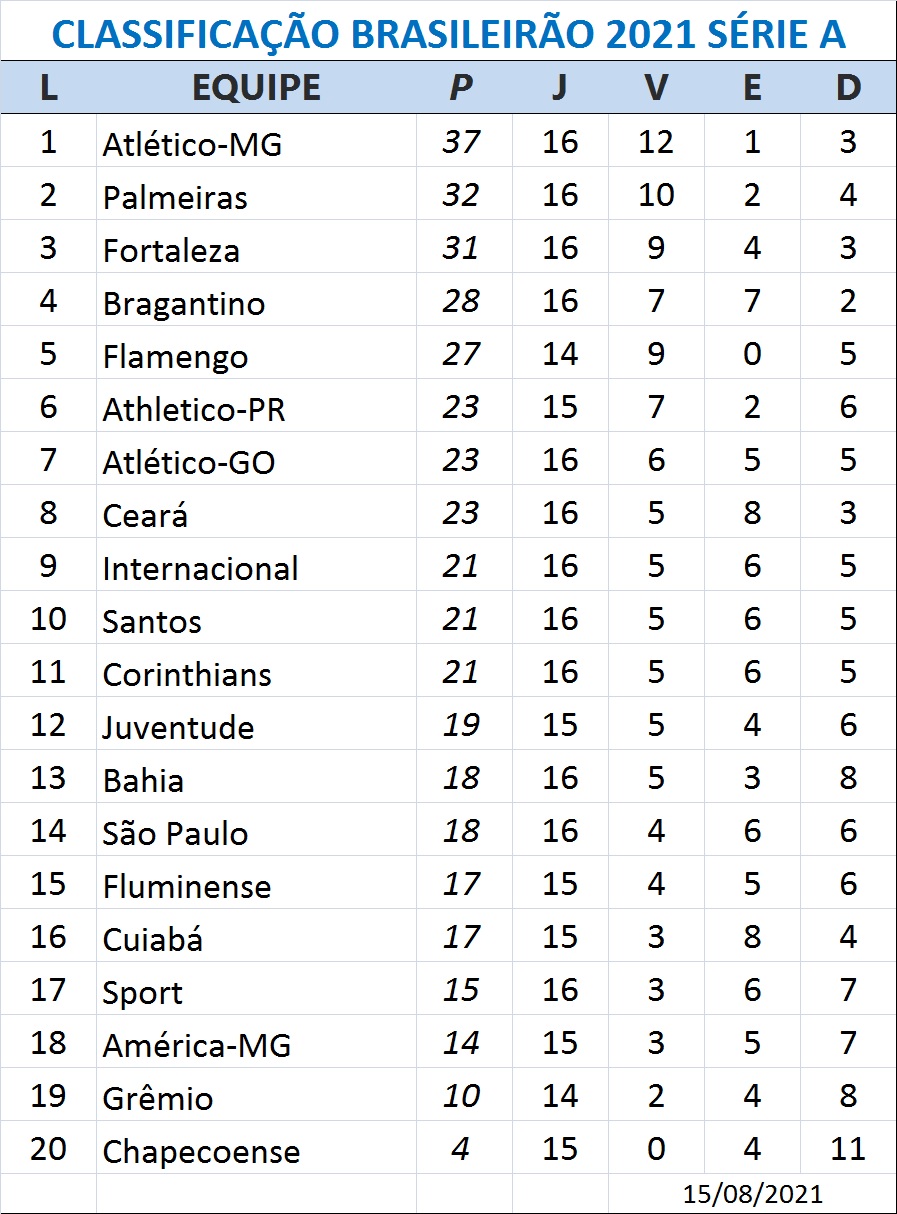
Task: Select the Flamengo team cell
Action: click(x=175, y=357)
